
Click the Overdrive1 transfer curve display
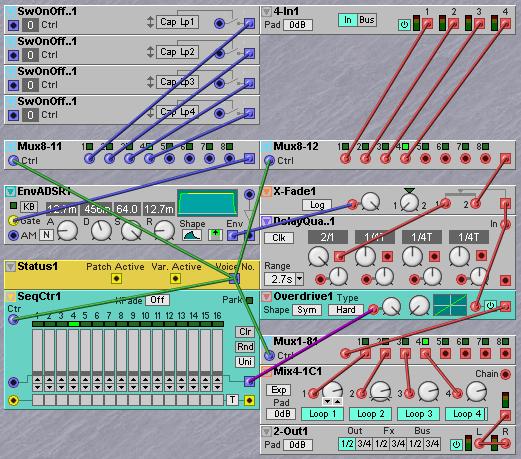pos(450,305)
